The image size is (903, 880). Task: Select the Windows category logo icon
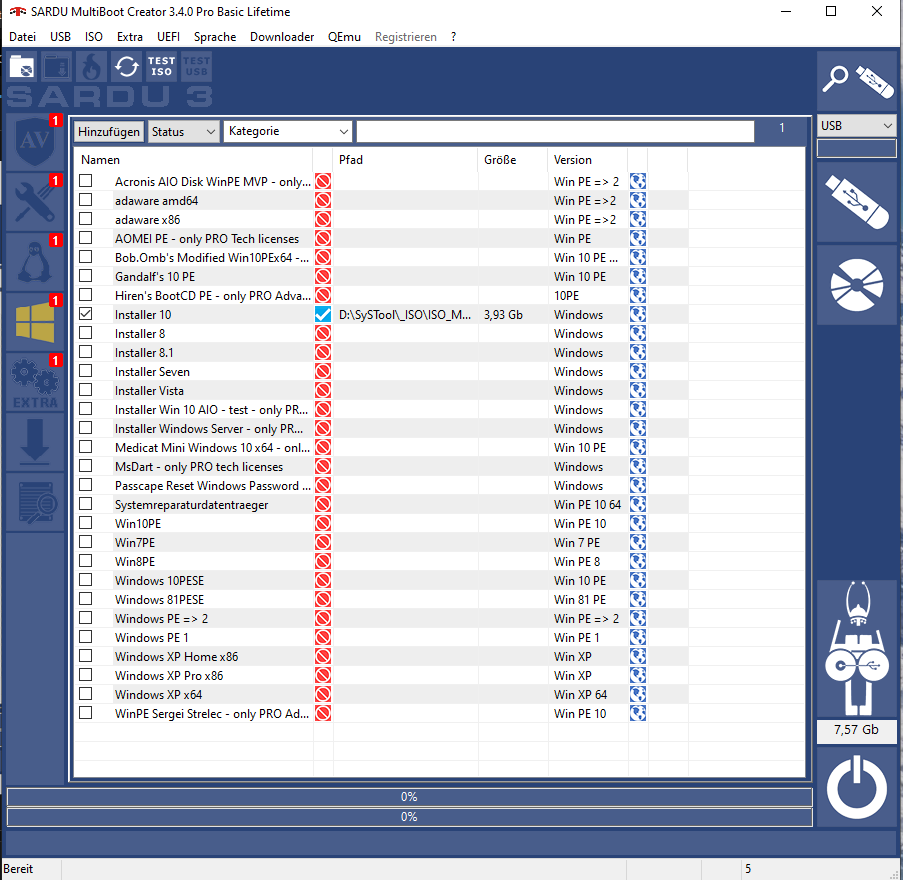tap(35, 322)
